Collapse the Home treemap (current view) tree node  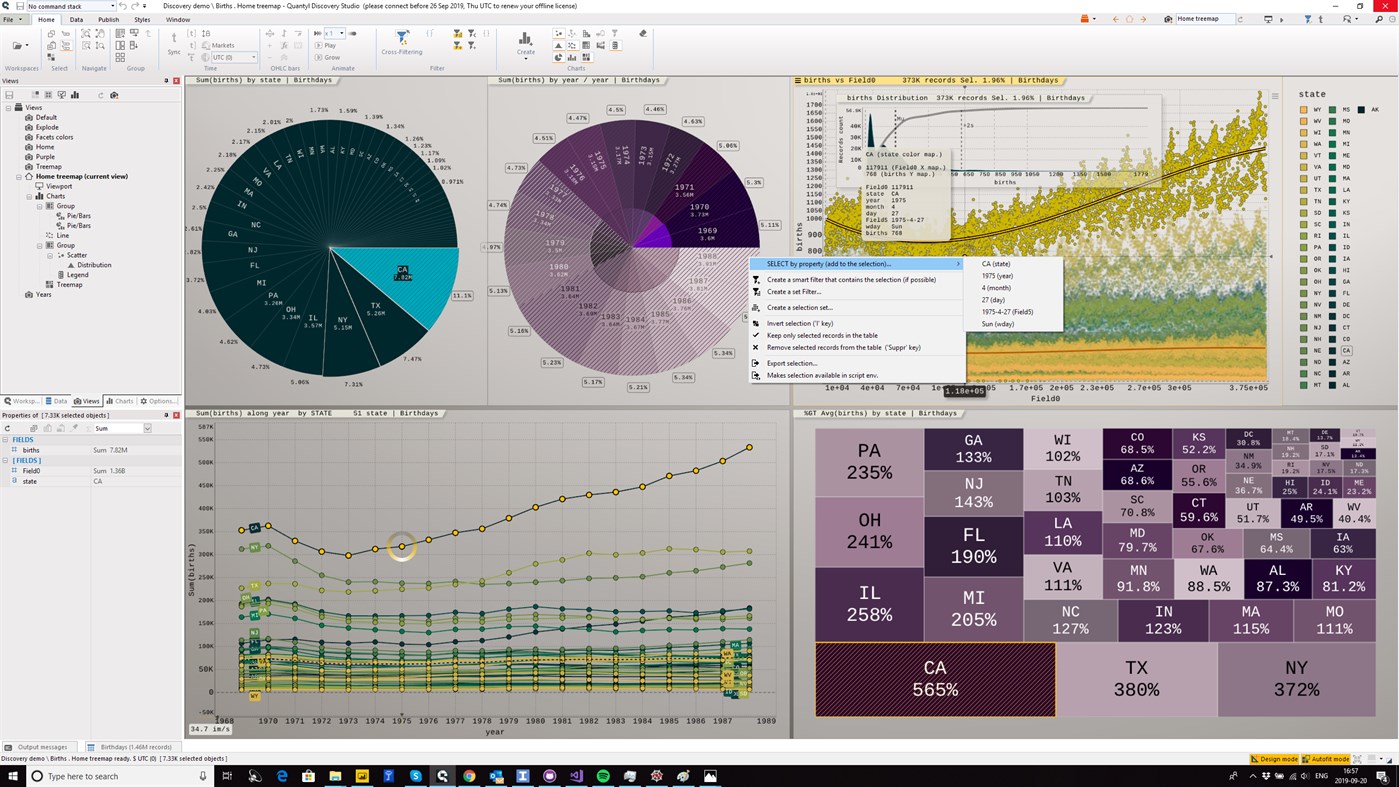click(17, 176)
